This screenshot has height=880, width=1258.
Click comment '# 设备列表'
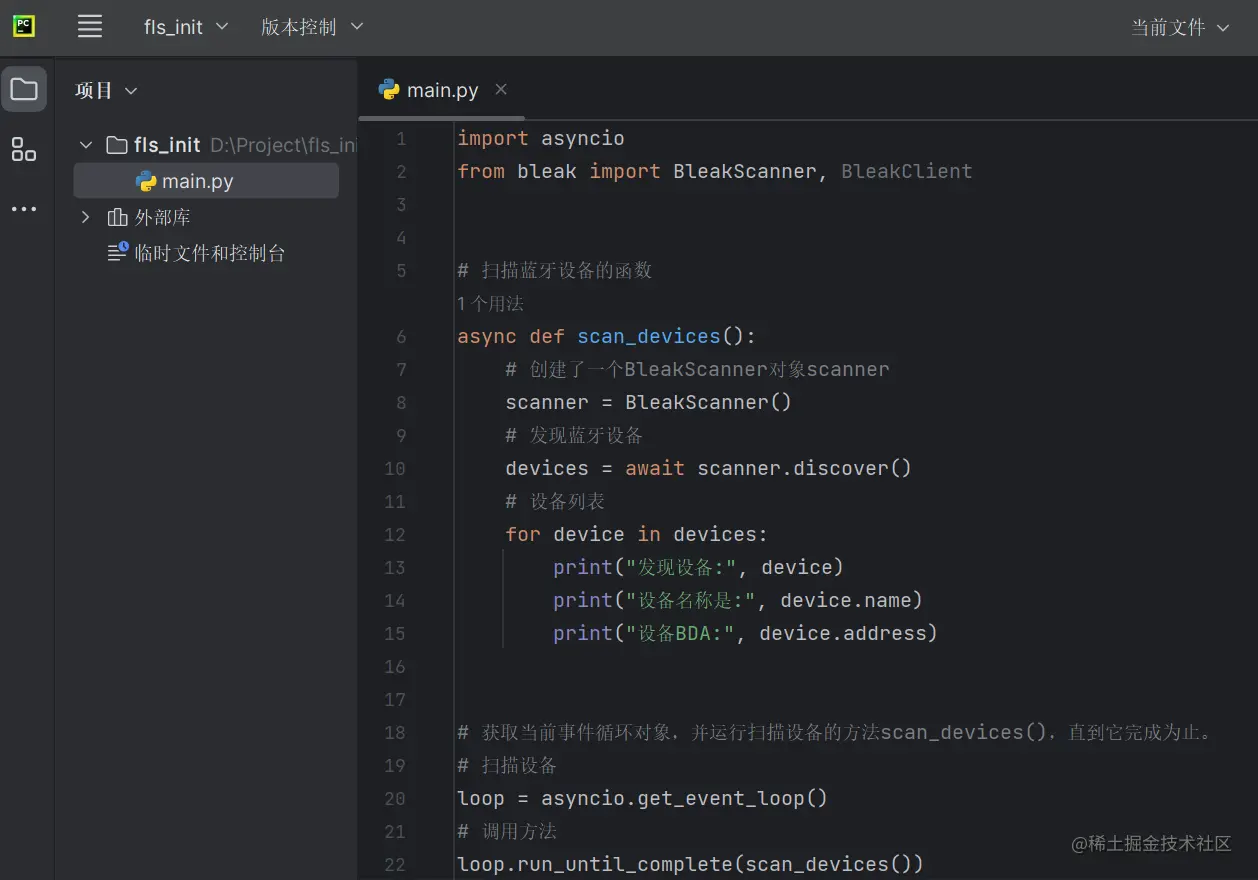point(555,501)
